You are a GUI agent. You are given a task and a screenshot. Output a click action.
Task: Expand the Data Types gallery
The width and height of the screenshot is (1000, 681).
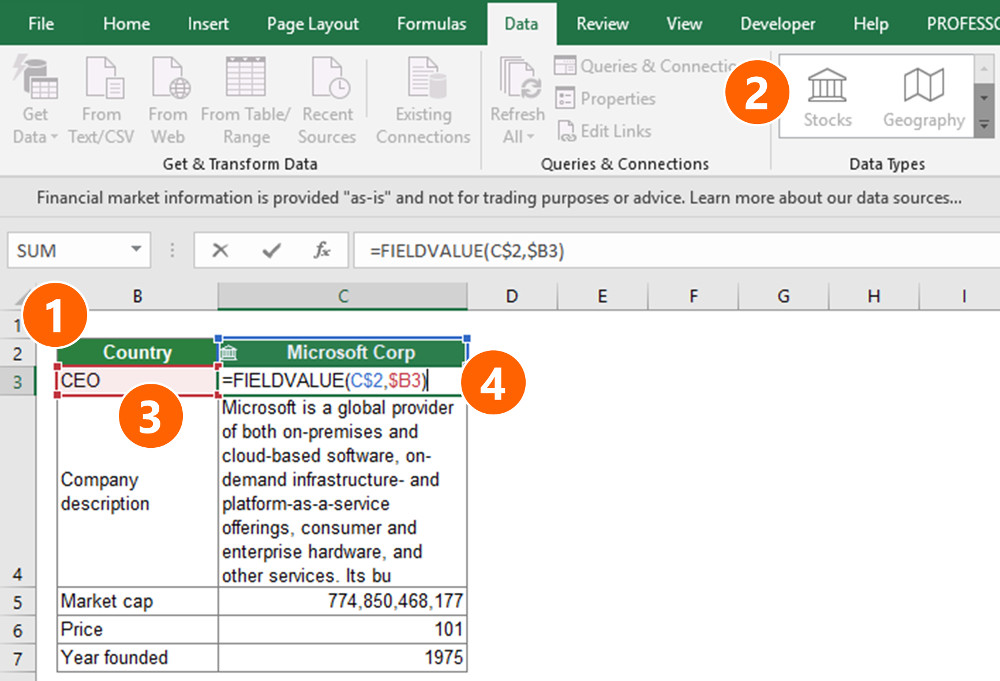(984, 125)
